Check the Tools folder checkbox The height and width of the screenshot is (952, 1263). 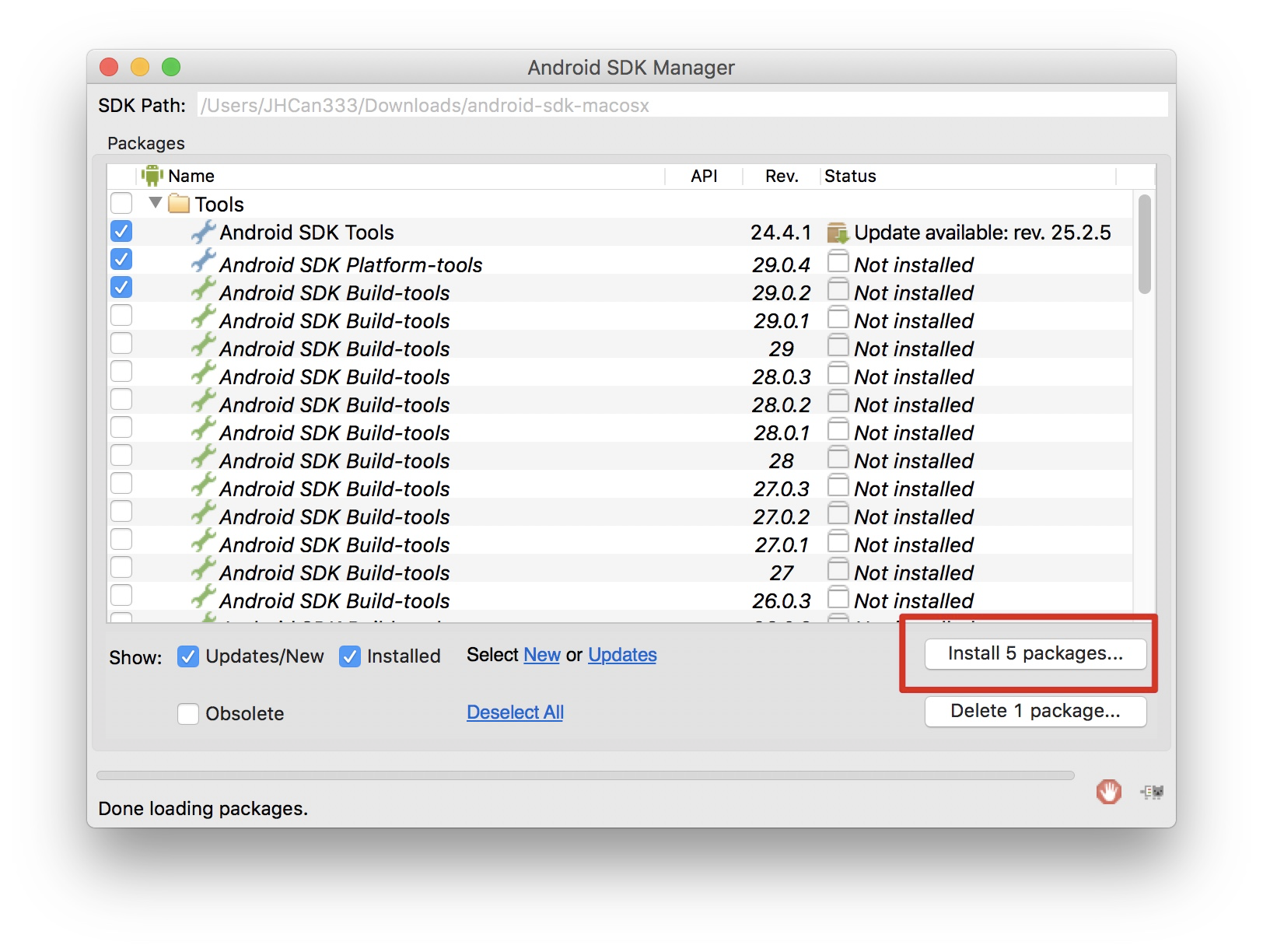(121, 203)
